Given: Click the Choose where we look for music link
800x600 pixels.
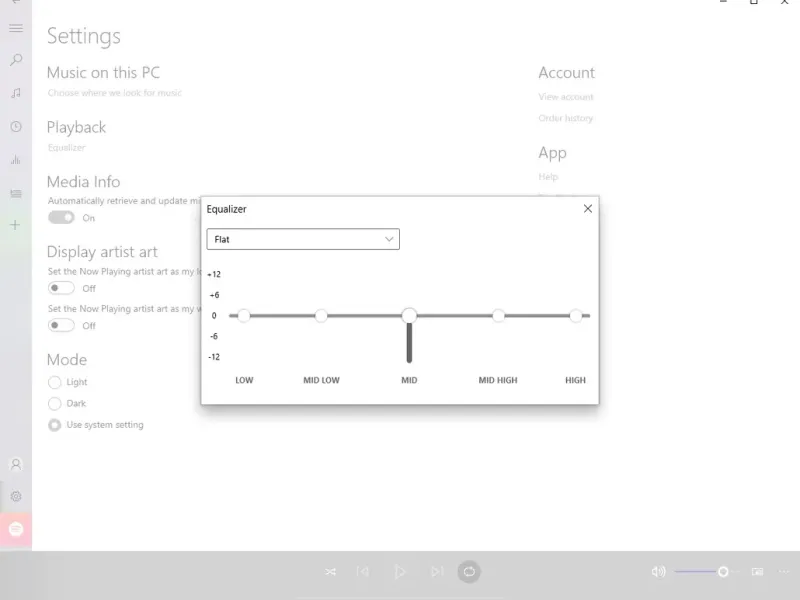Looking at the screenshot, I should click(x=115, y=93).
